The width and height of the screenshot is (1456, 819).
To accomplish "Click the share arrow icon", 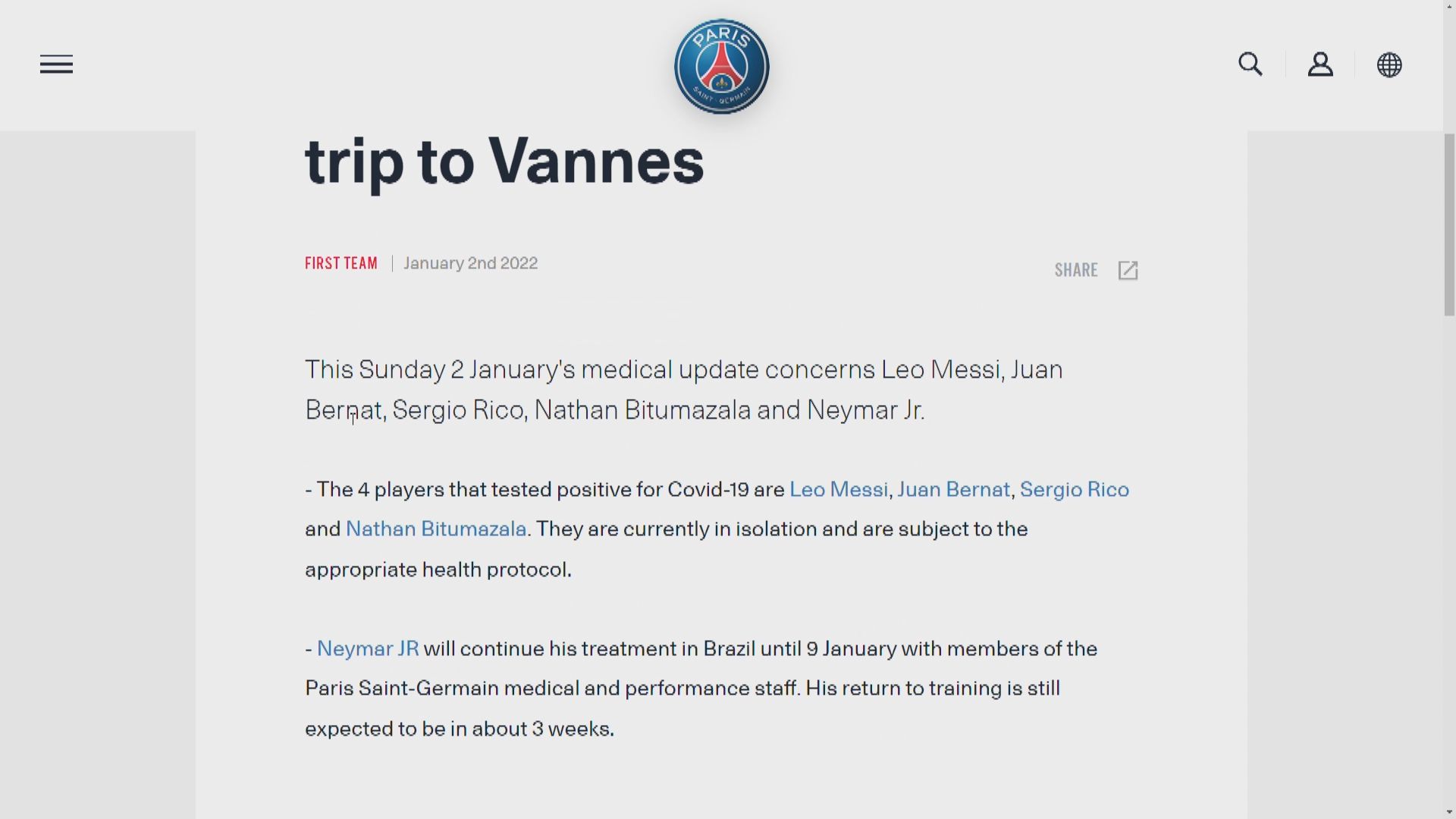I will tap(1128, 271).
